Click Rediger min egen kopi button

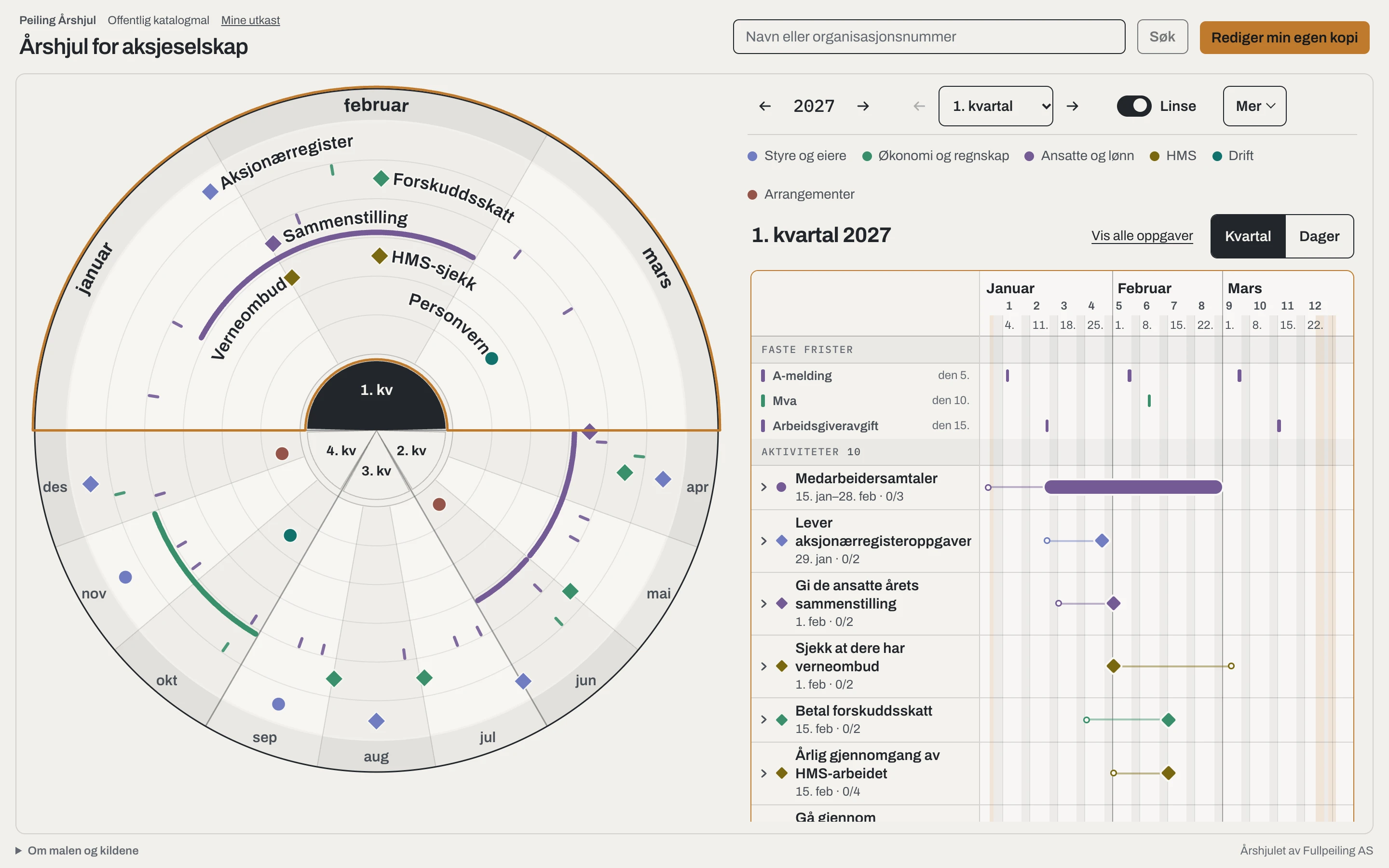pyautogui.click(x=1284, y=38)
